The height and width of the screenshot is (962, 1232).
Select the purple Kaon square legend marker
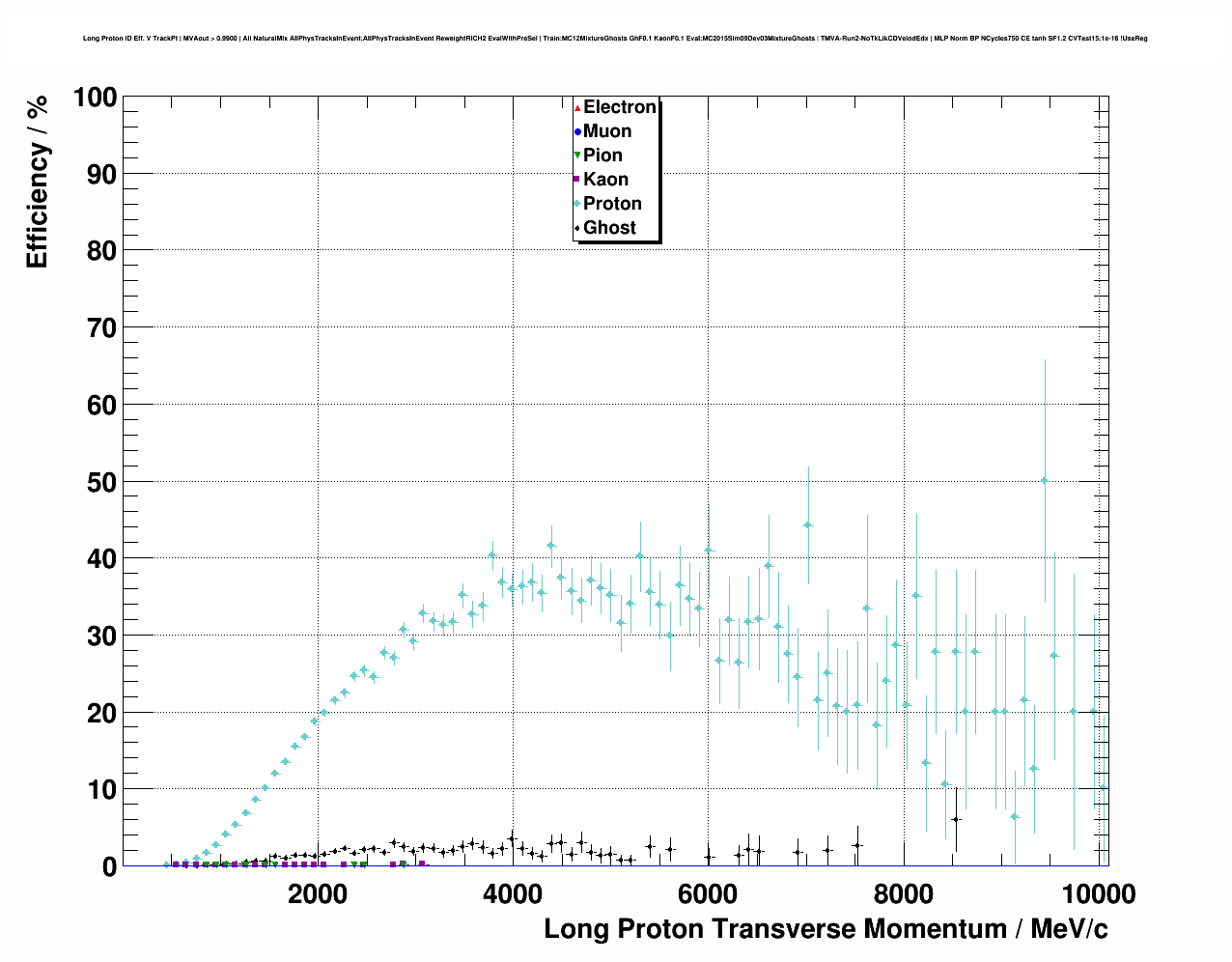[577, 180]
